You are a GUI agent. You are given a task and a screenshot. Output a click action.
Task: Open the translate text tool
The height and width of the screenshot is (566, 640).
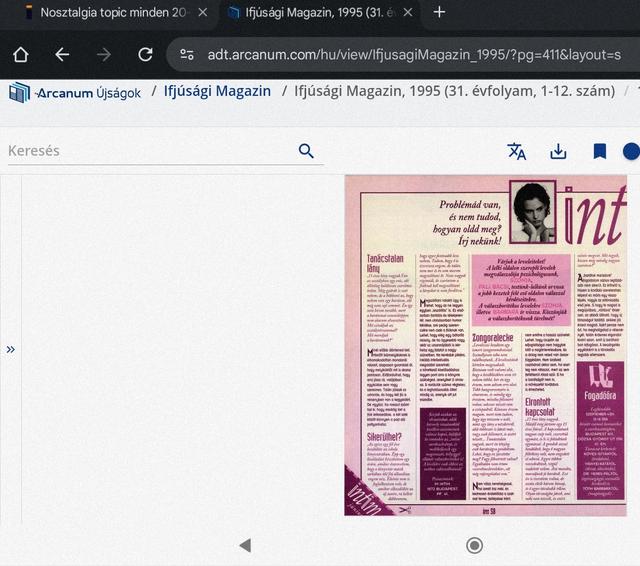[x=517, y=151]
